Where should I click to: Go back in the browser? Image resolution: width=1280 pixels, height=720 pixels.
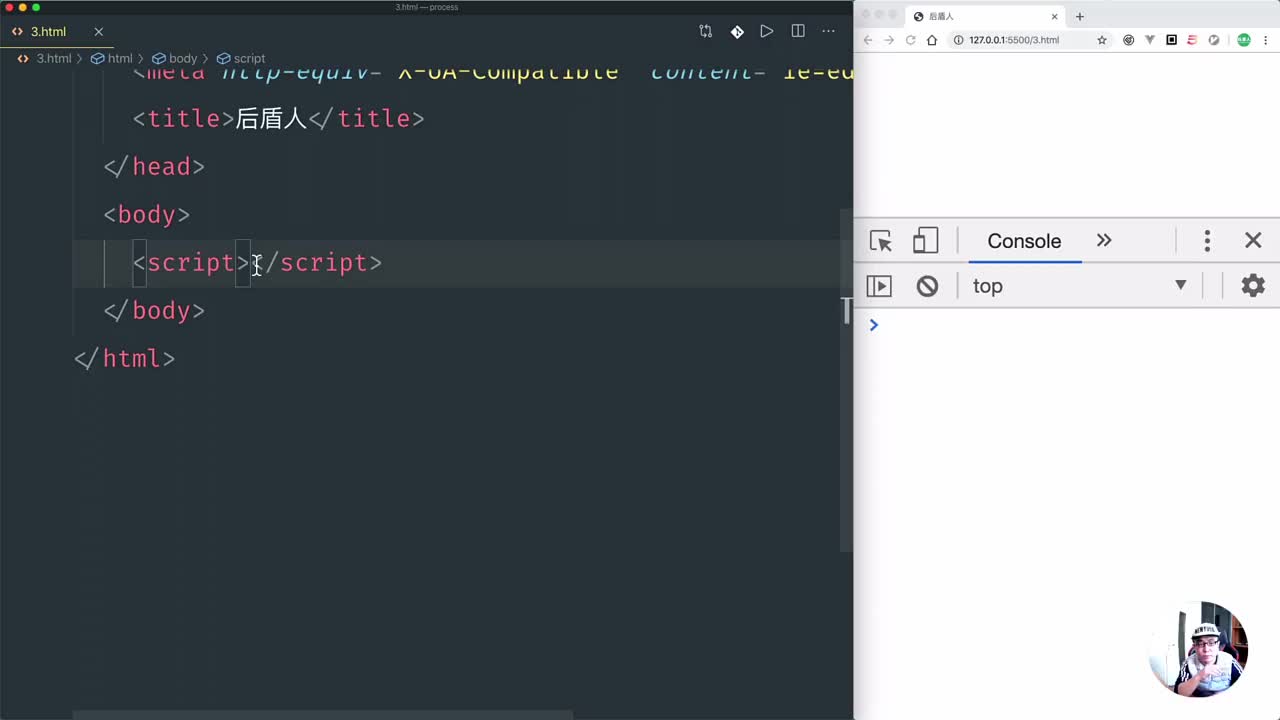click(x=868, y=40)
